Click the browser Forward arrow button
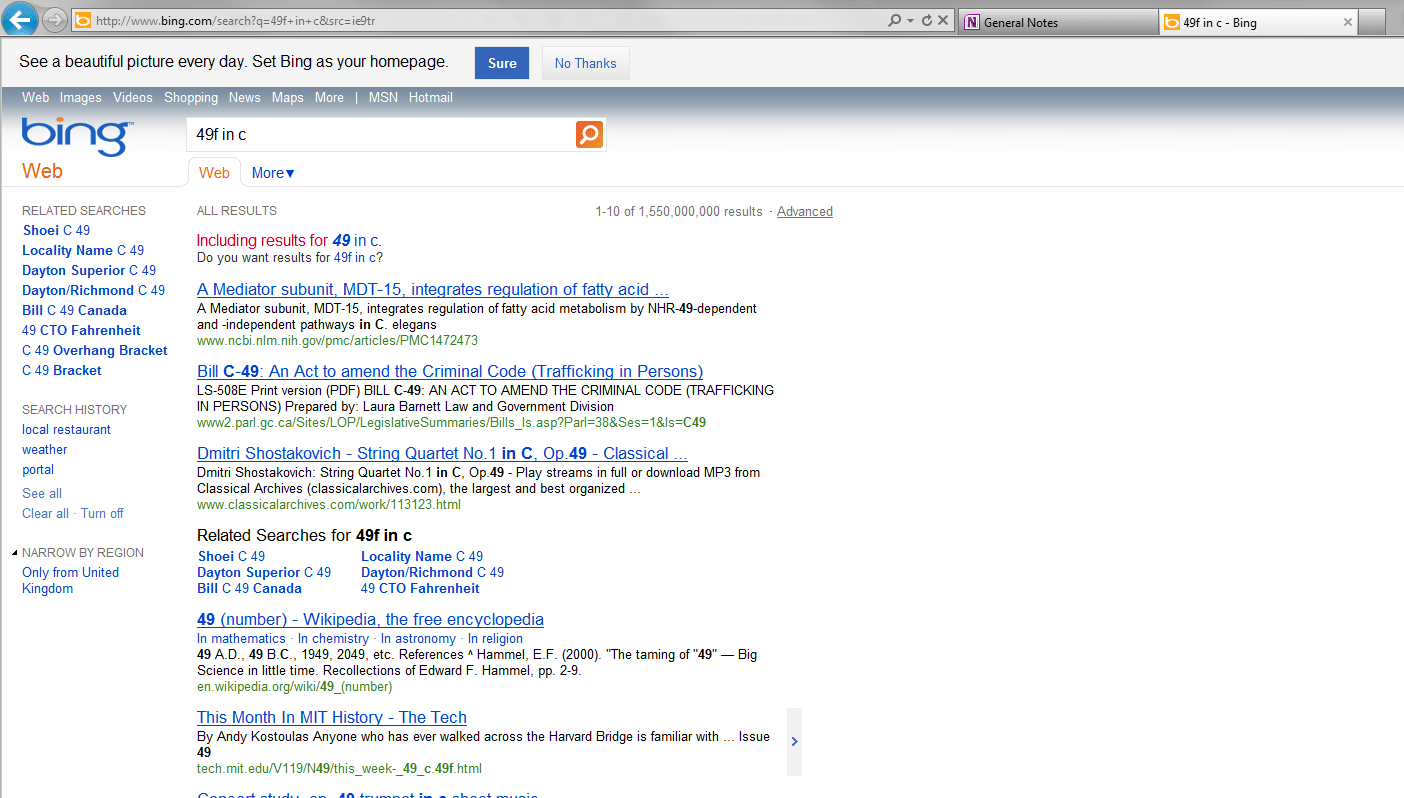Screen dimensions: 1404x798 (55, 20)
